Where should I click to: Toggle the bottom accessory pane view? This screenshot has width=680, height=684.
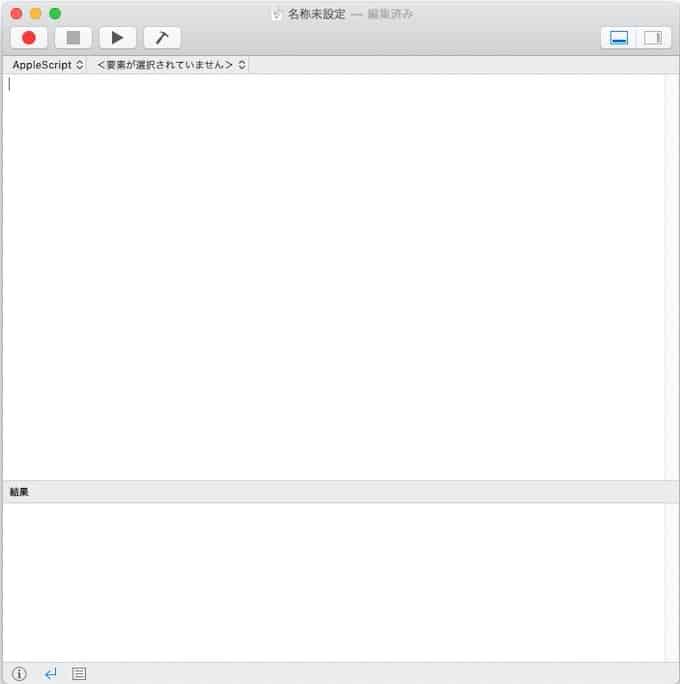click(x=619, y=38)
